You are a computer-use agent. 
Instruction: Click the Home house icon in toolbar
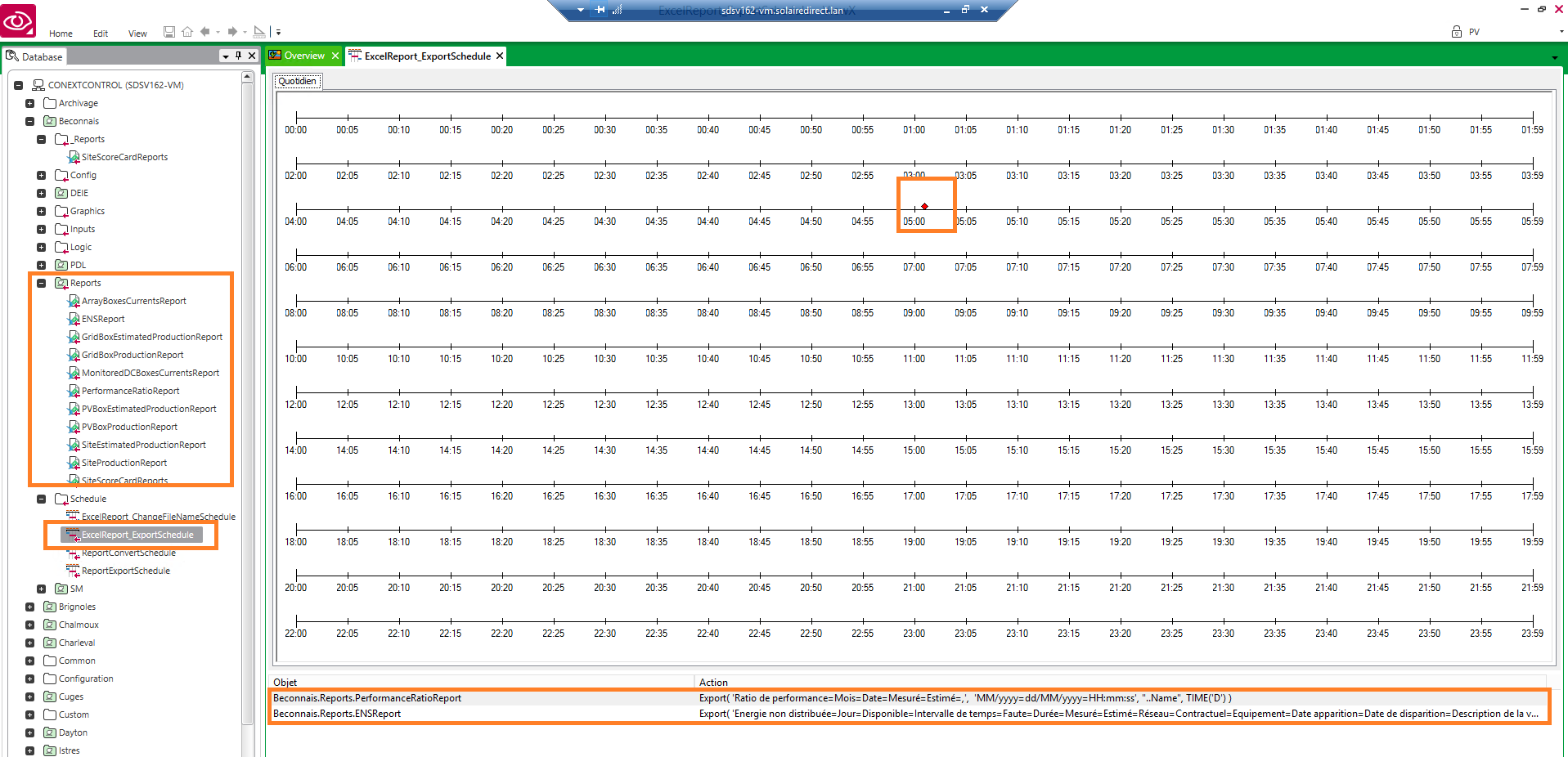click(187, 32)
